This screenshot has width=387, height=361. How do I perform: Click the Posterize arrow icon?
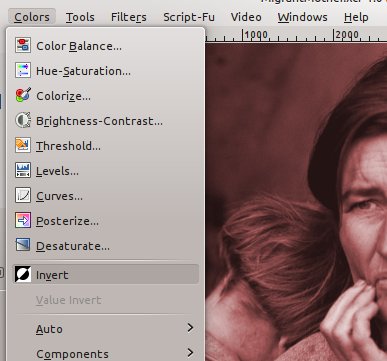click(23, 220)
